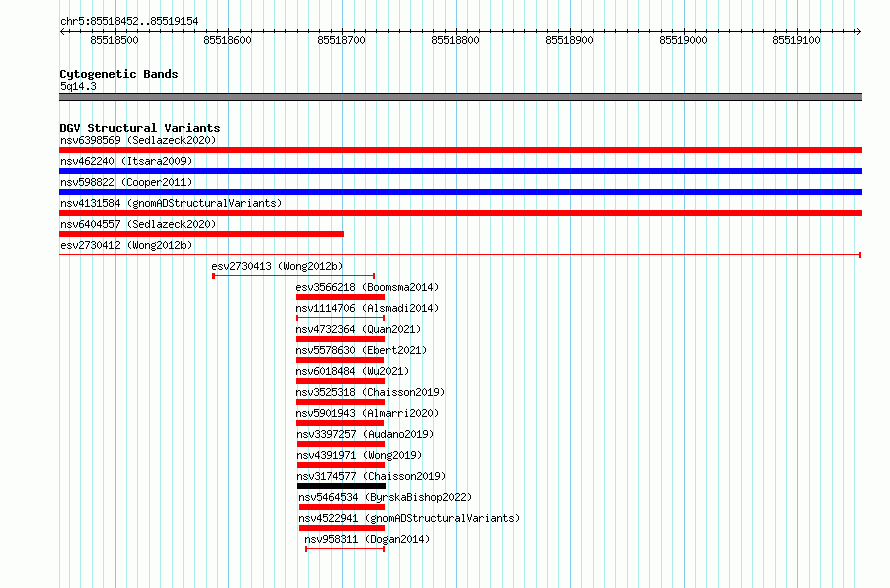890x588 pixels.
Task: Open the nsv6404557 (Sedlazeck2020) label
Action: point(138,224)
